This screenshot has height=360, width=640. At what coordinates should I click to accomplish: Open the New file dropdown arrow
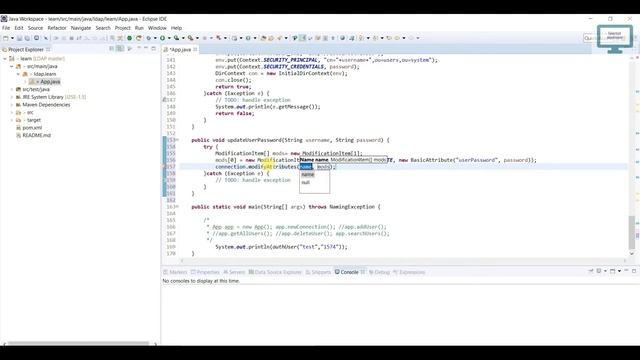(x=12, y=38)
